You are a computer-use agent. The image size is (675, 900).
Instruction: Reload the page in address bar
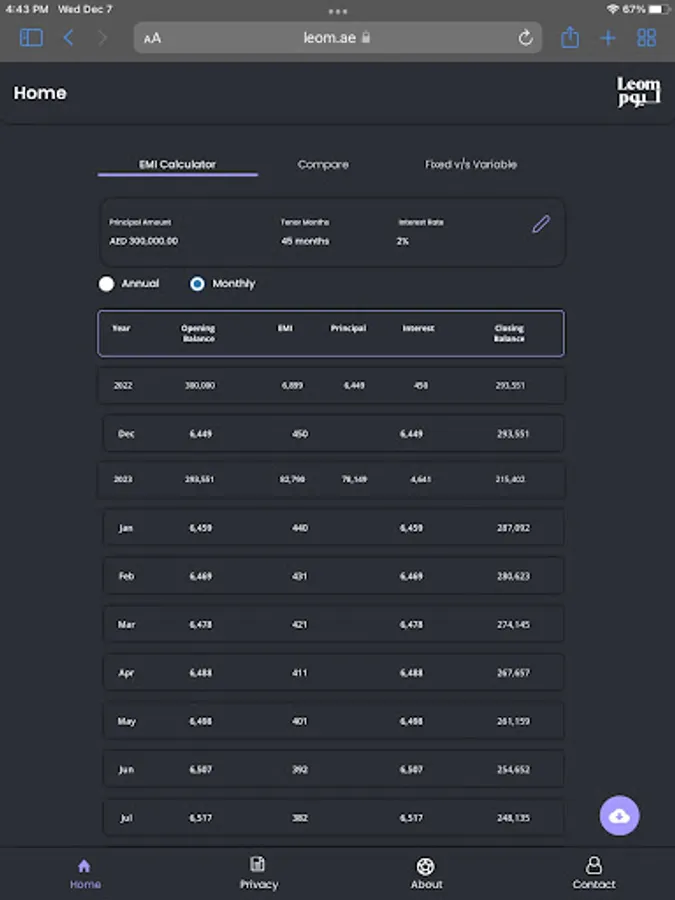pyautogui.click(x=525, y=38)
